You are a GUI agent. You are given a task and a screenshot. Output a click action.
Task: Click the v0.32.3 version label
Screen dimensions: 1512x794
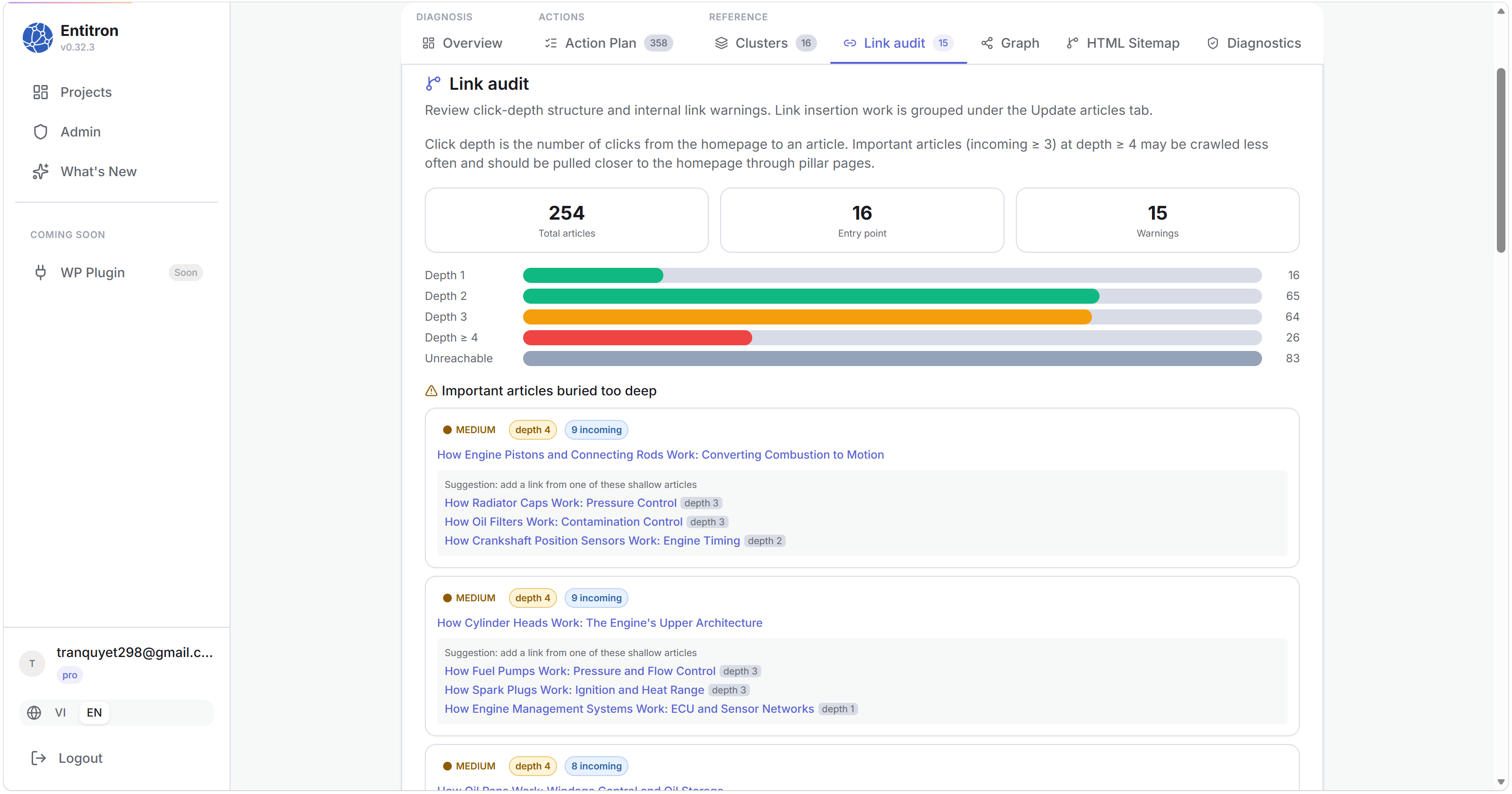(x=77, y=47)
